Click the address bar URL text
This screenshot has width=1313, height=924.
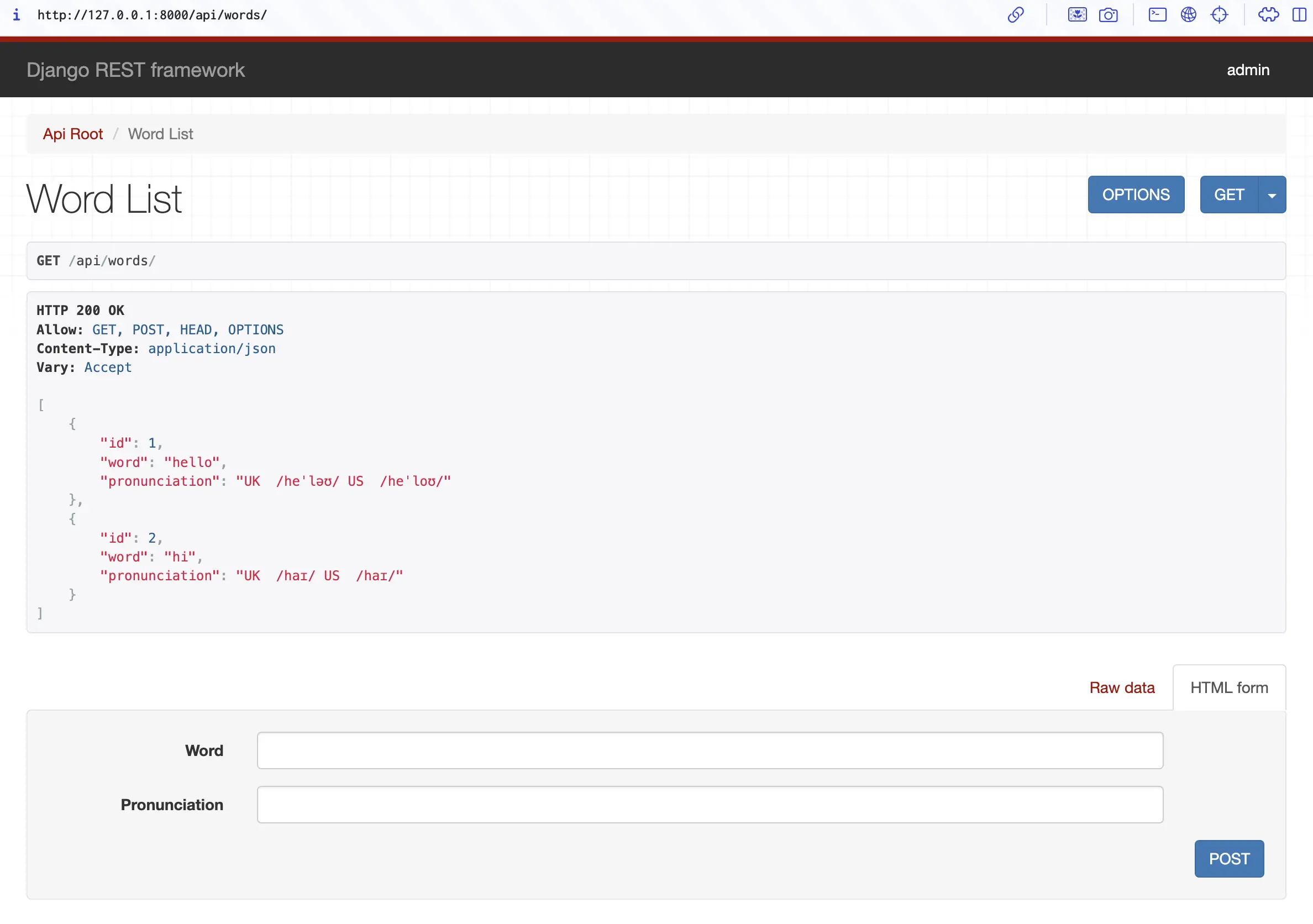coord(152,15)
